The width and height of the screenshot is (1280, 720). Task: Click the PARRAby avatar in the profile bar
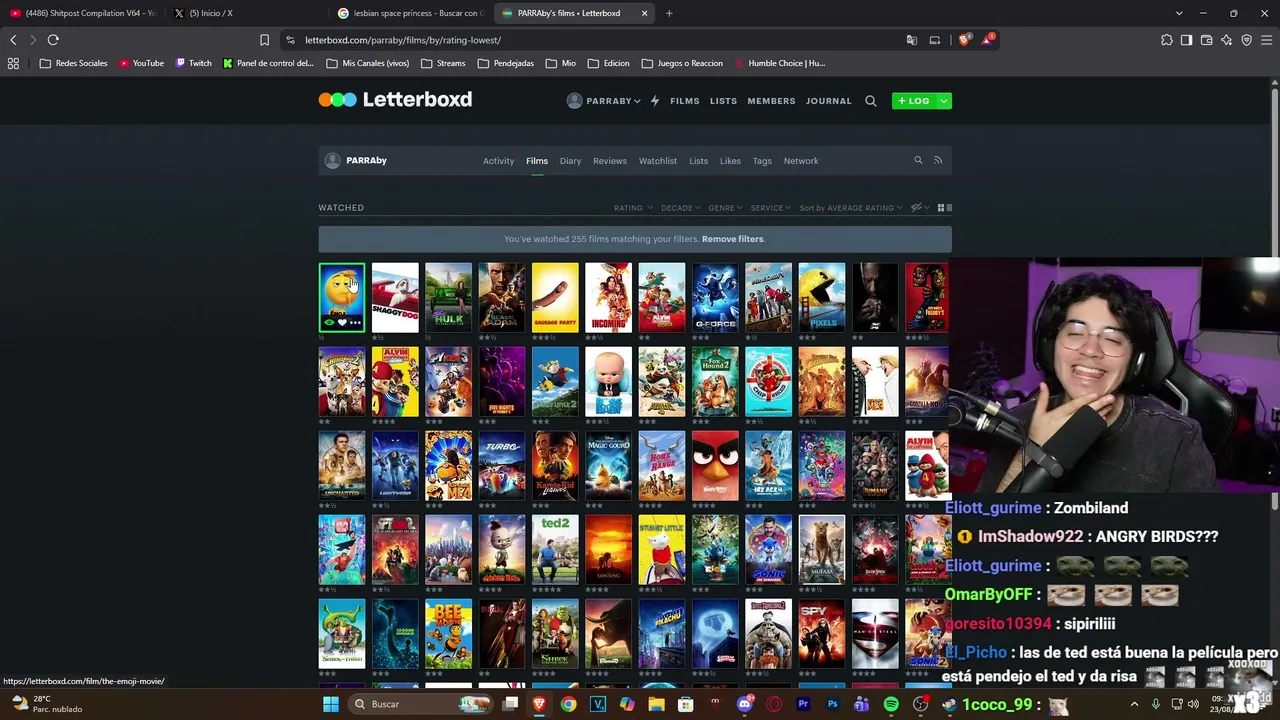[333, 161]
